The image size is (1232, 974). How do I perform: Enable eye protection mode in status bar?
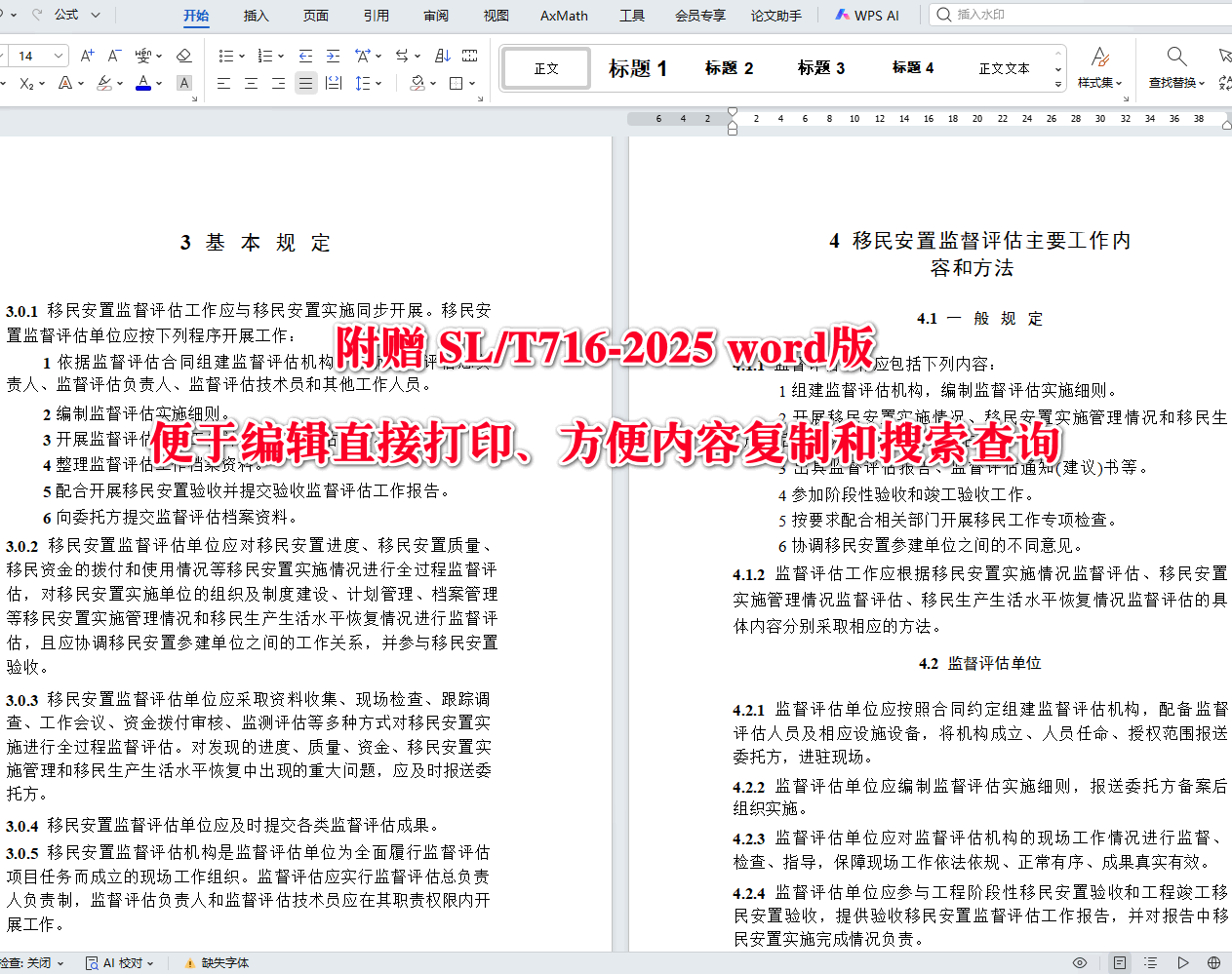pyautogui.click(x=1082, y=963)
